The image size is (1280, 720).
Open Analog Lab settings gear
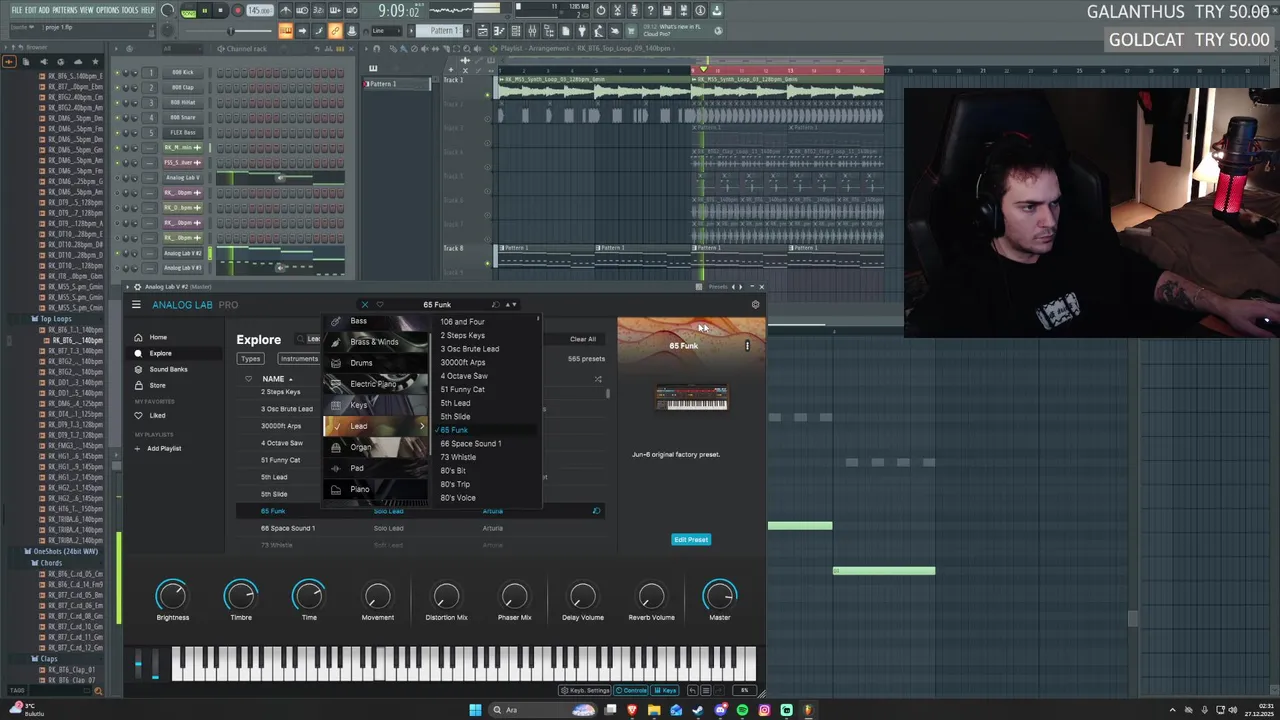pos(755,304)
